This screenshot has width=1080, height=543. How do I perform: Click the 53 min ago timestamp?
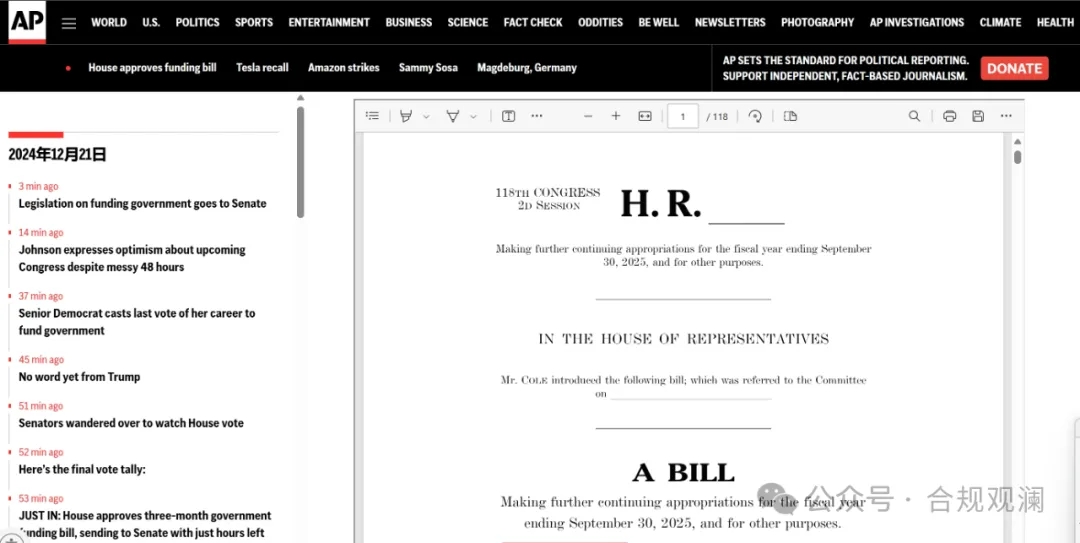click(41, 498)
